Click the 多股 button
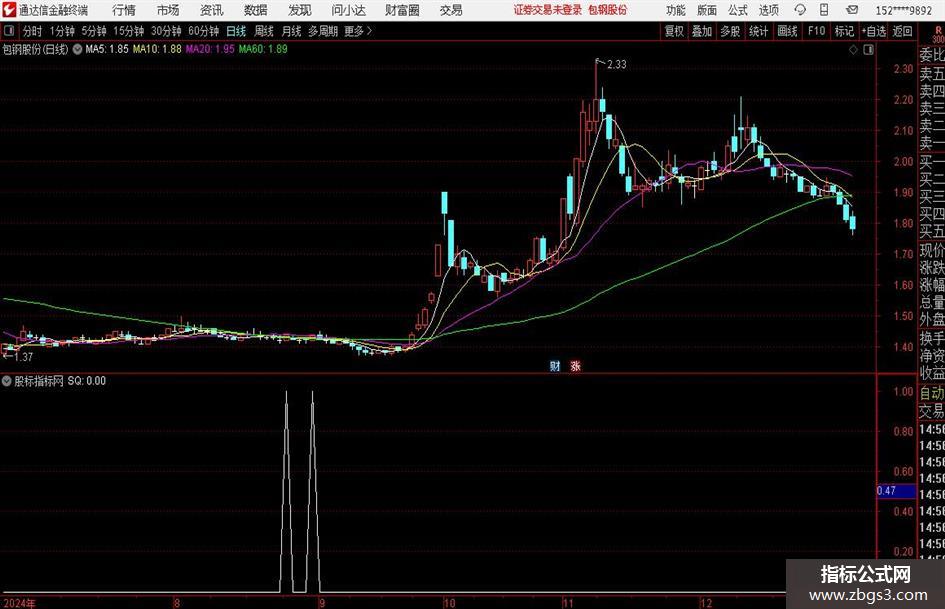Viewport: 945px width, 609px height. click(730, 31)
